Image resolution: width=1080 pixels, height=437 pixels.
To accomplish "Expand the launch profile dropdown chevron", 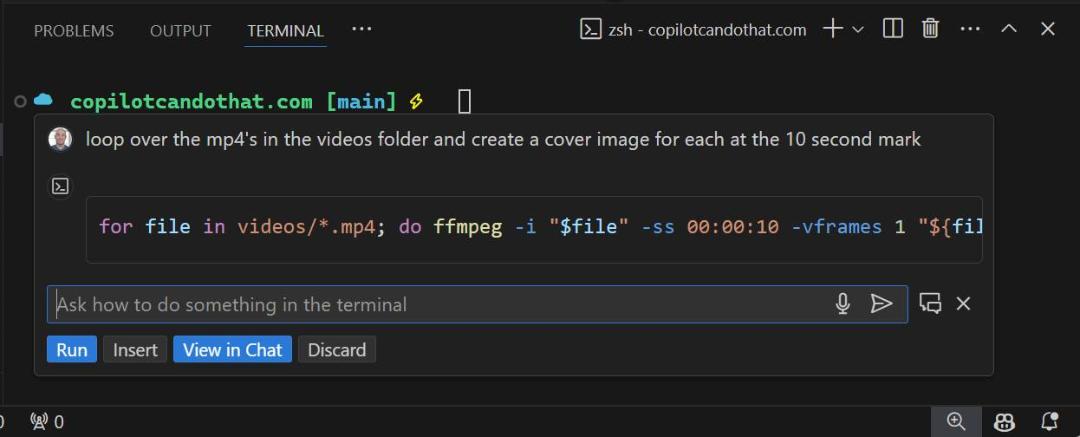I will pyautogui.click(x=858, y=29).
